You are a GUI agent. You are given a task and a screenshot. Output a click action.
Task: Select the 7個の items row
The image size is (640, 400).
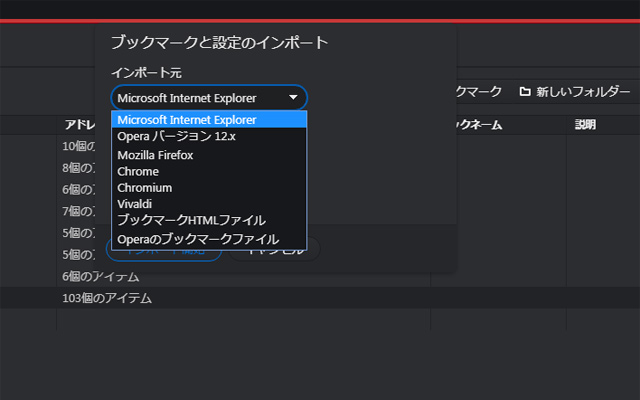coord(78,211)
